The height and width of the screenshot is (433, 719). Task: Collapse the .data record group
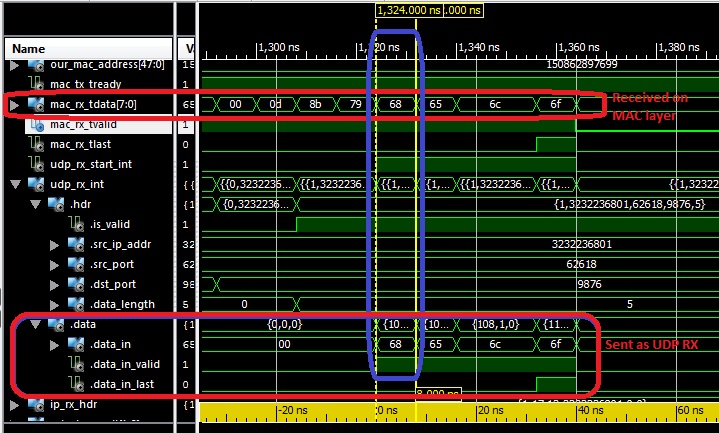[34, 324]
